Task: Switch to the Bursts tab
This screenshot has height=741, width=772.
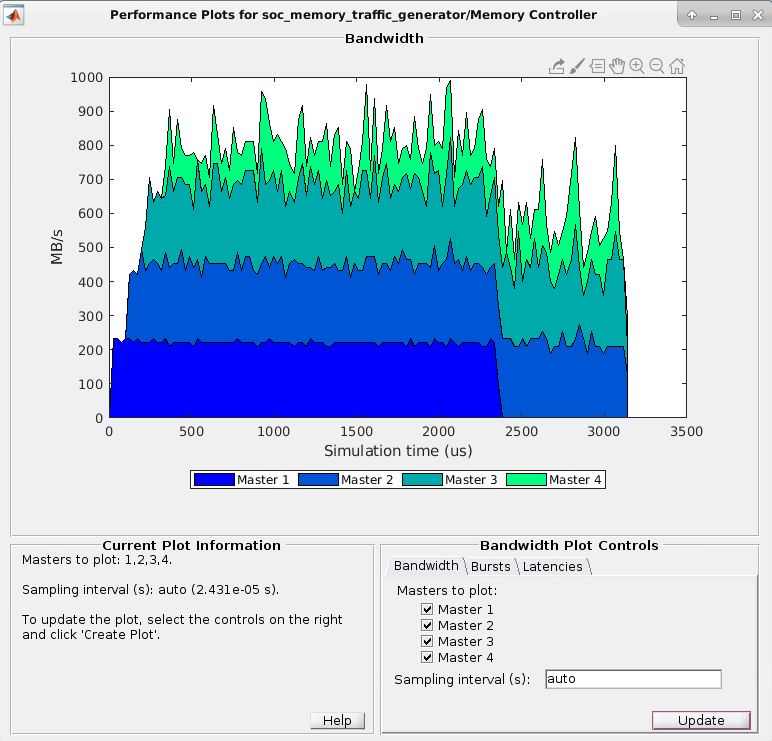Action: tap(490, 566)
